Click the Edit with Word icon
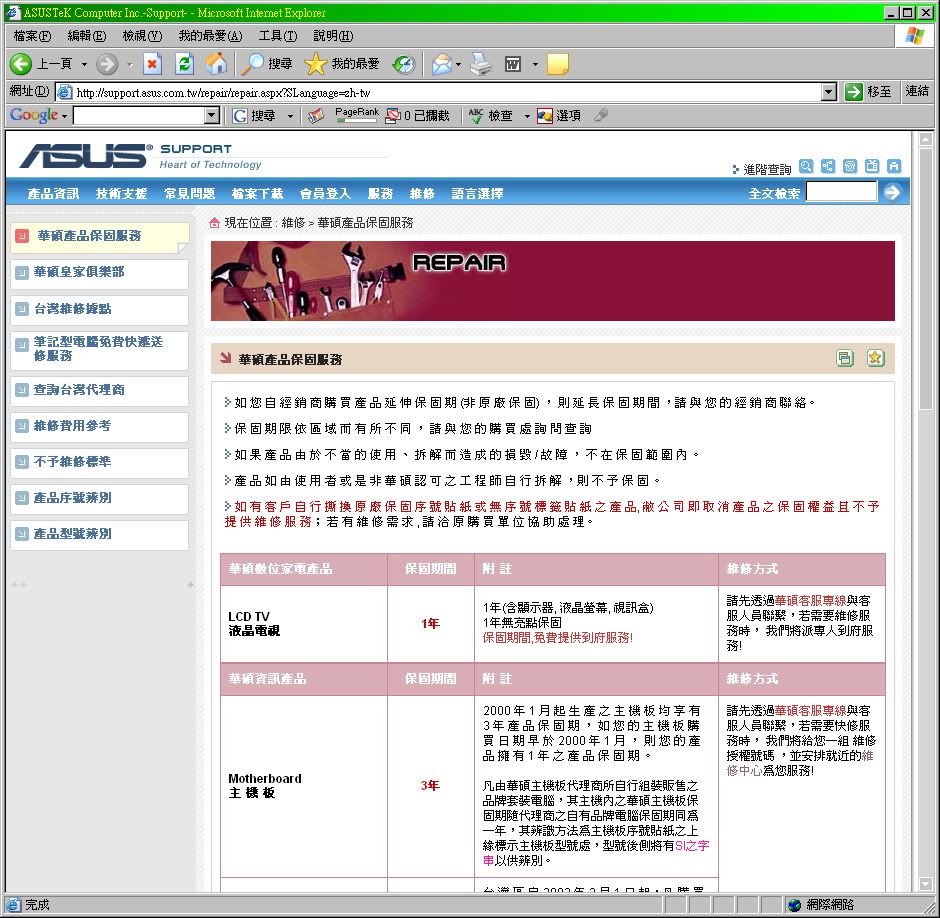The height and width of the screenshot is (918, 940). [513, 64]
